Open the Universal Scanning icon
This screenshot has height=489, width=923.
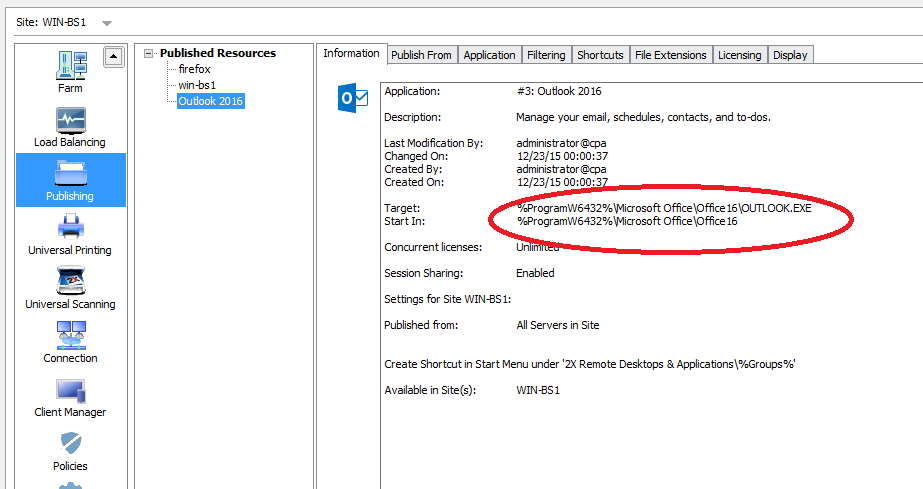click(x=71, y=281)
